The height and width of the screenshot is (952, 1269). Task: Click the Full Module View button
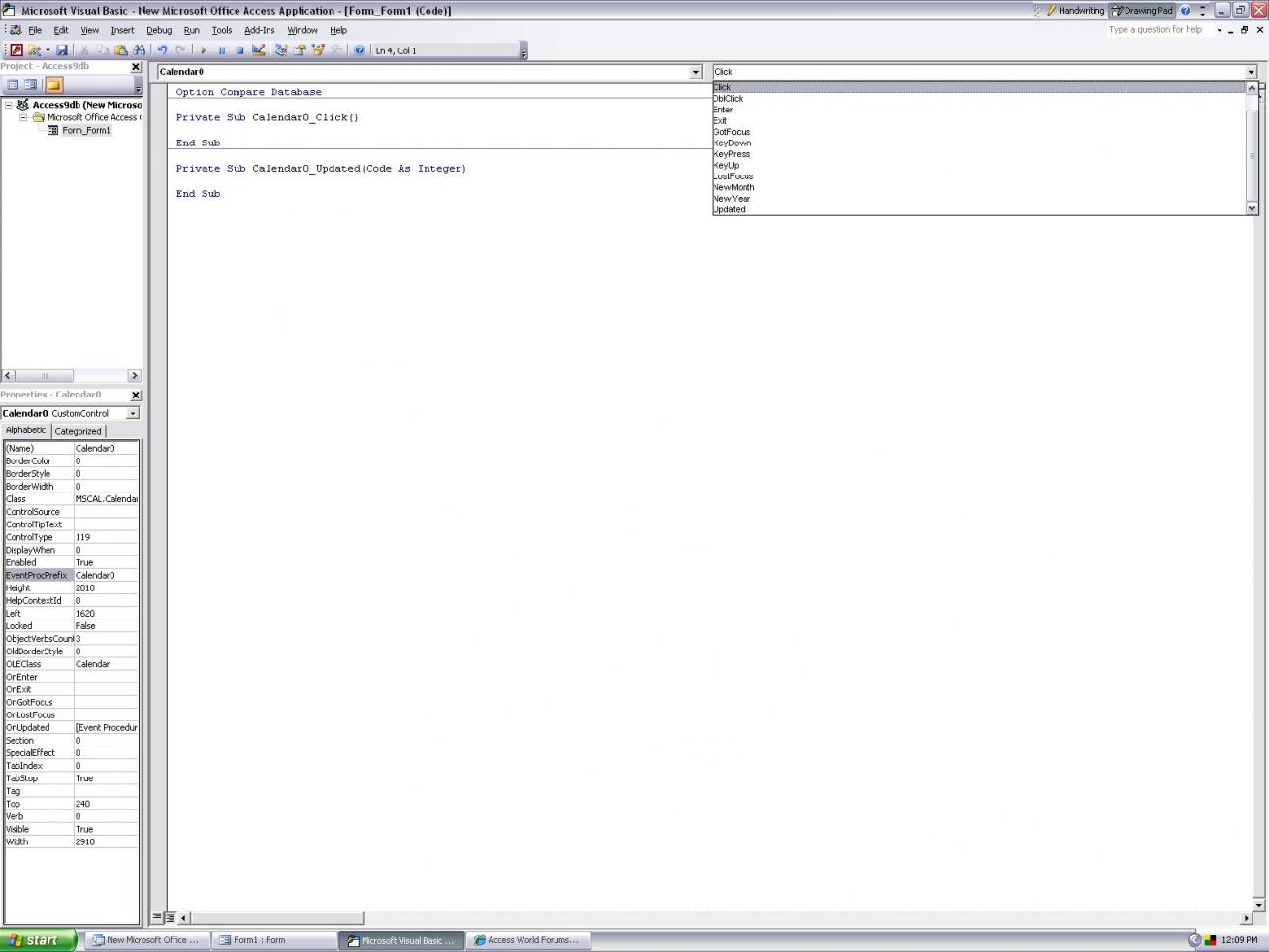pyautogui.click(x=170, y=917)
